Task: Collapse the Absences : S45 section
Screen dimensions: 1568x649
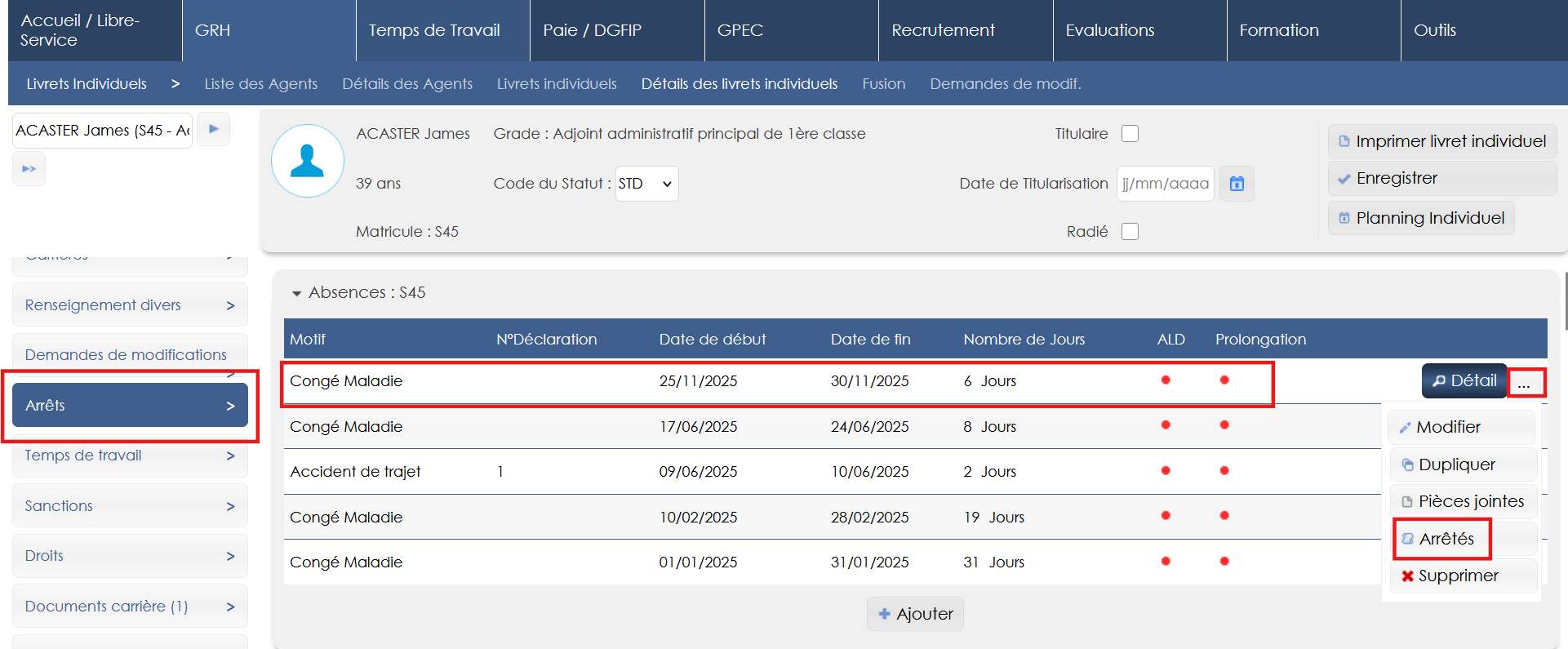Action: 296,293
